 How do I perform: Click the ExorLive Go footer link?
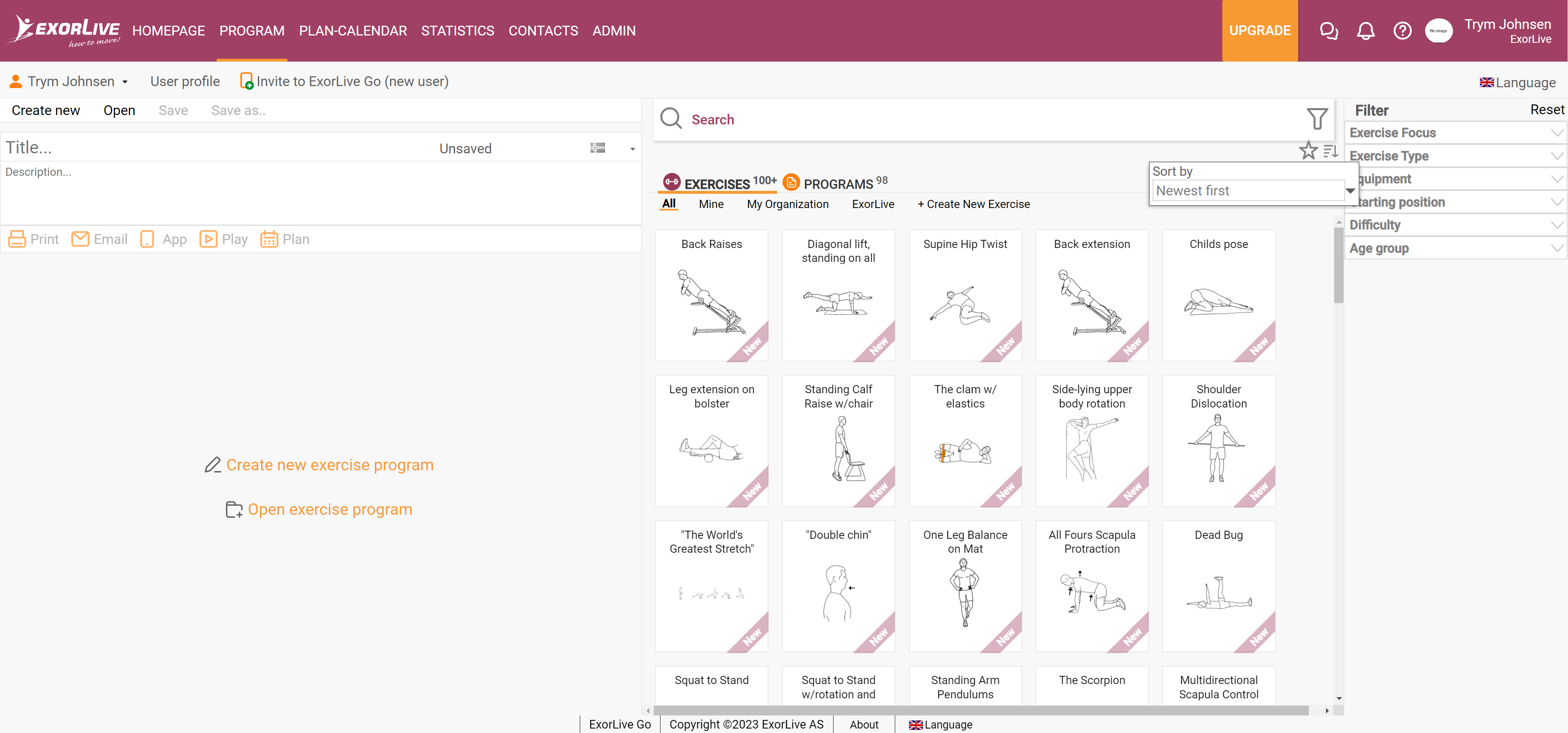[x=620, y=724]
